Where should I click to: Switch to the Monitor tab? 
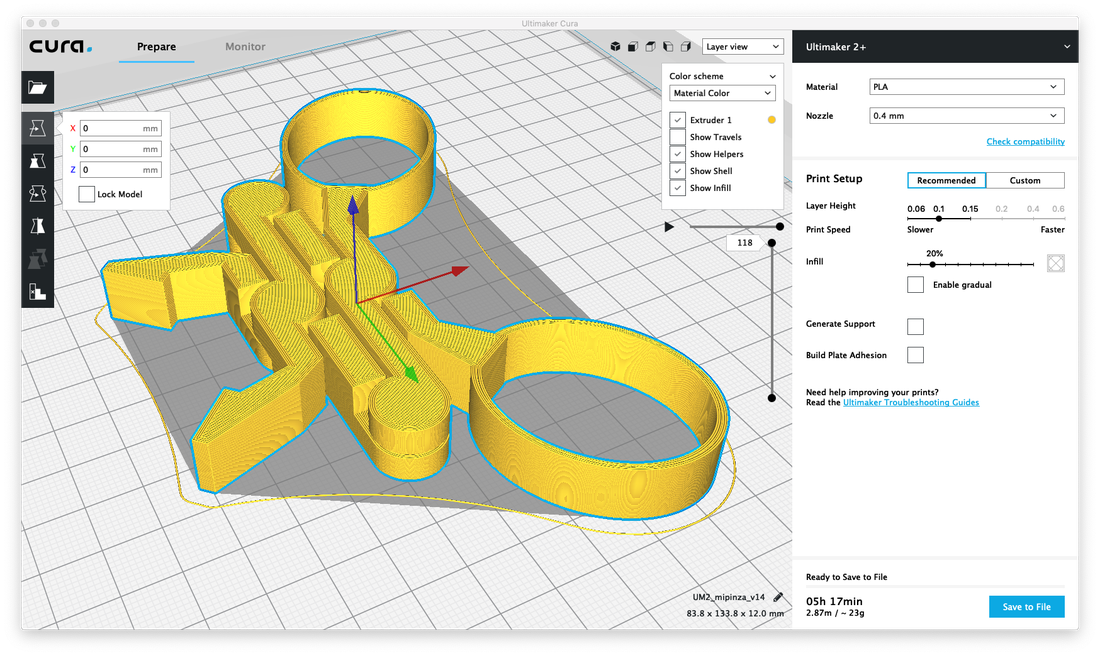[x=245, y=47]
